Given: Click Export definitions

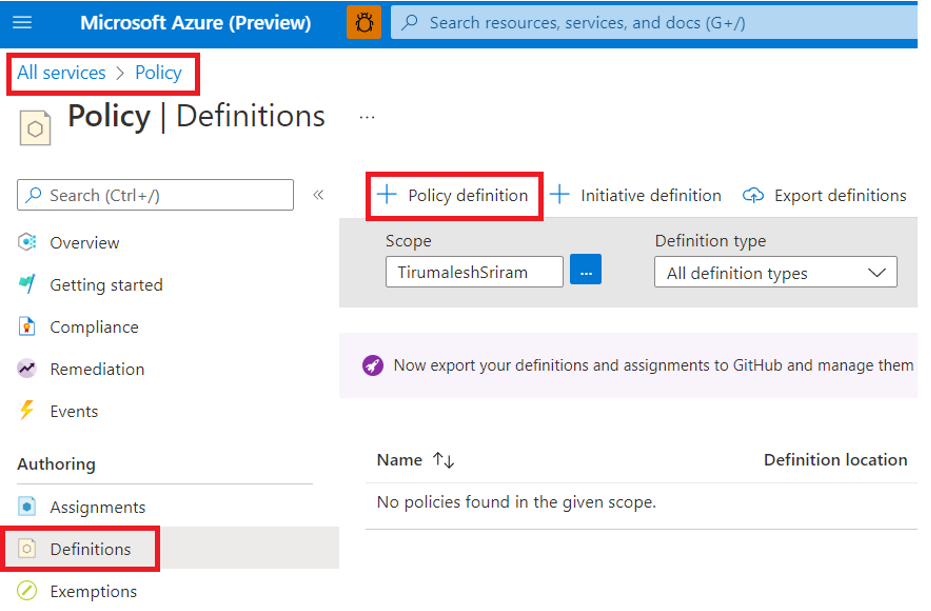Looking at the screenshot, I should [x=825, y=196].
